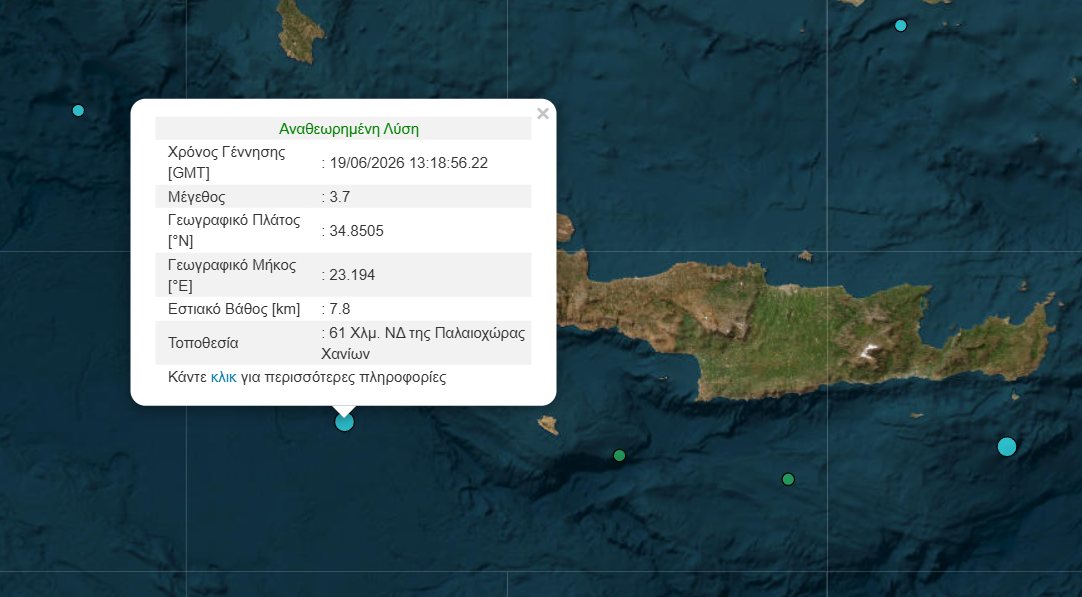This screenshot has height=597, width=1082.
Task: Select the "Μέγεθος" label
Action: pos(197,197)
